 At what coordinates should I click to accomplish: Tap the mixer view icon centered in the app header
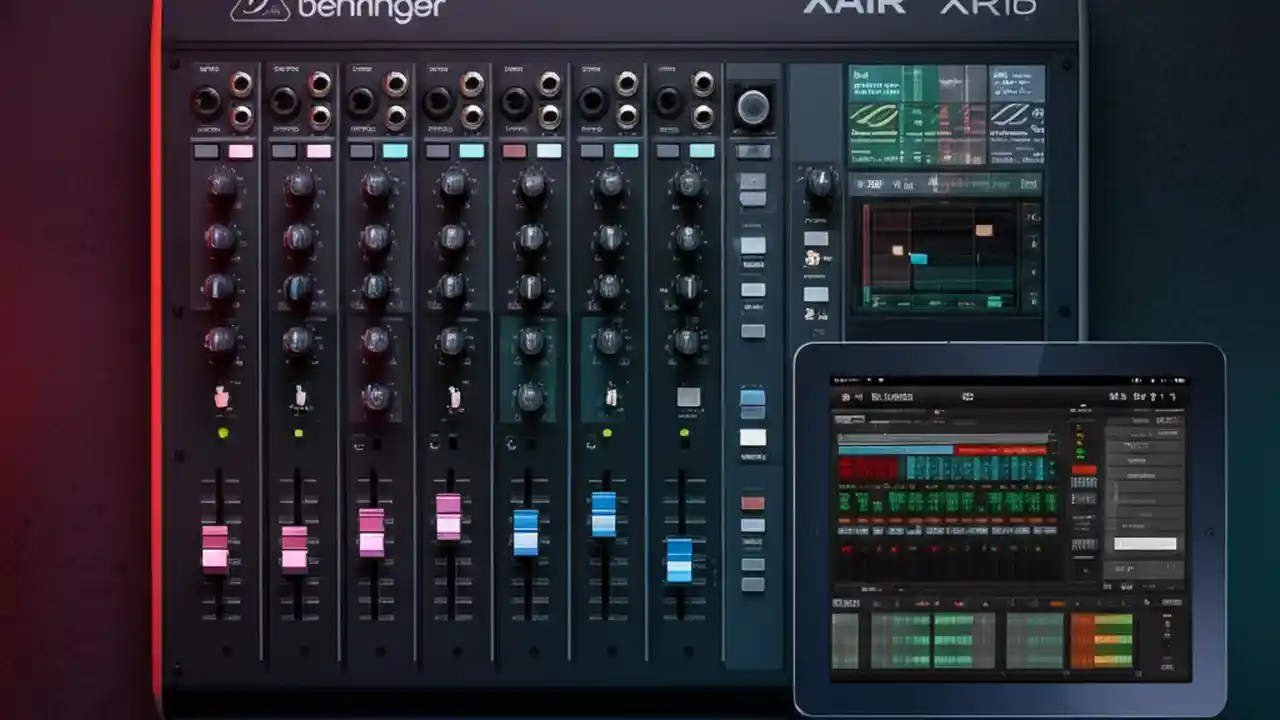(968, 397)
